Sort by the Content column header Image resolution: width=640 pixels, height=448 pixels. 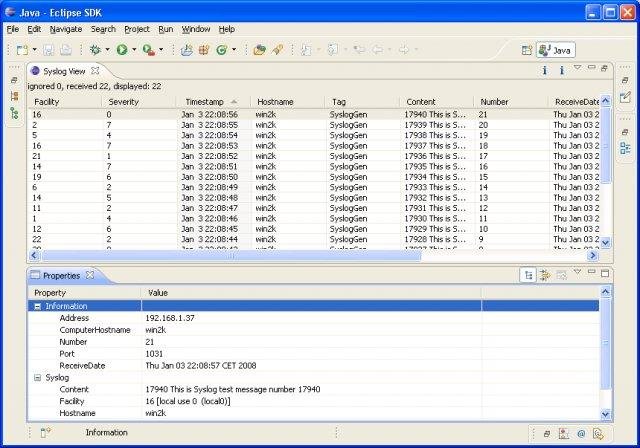436,102
